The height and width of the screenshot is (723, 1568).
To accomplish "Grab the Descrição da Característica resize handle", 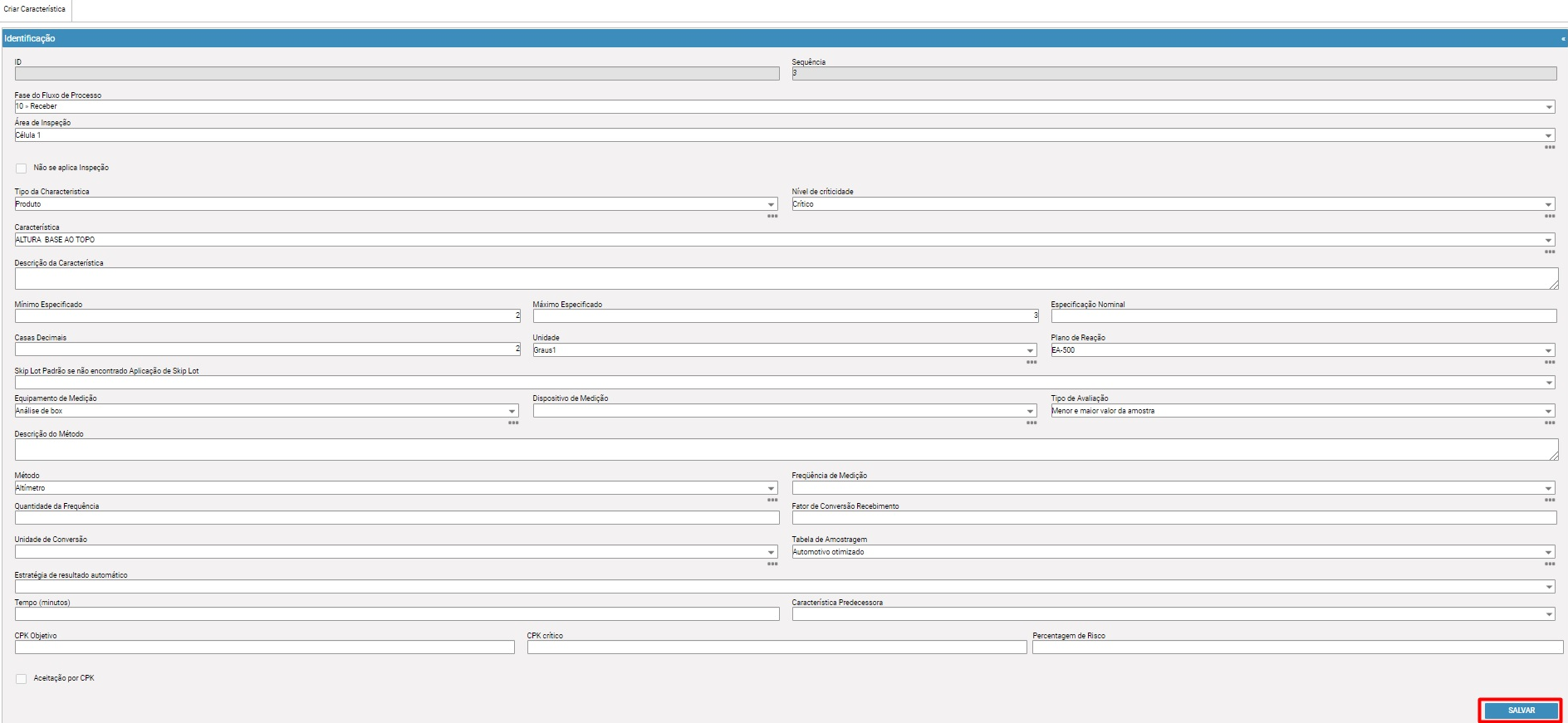I will 1554,285.
